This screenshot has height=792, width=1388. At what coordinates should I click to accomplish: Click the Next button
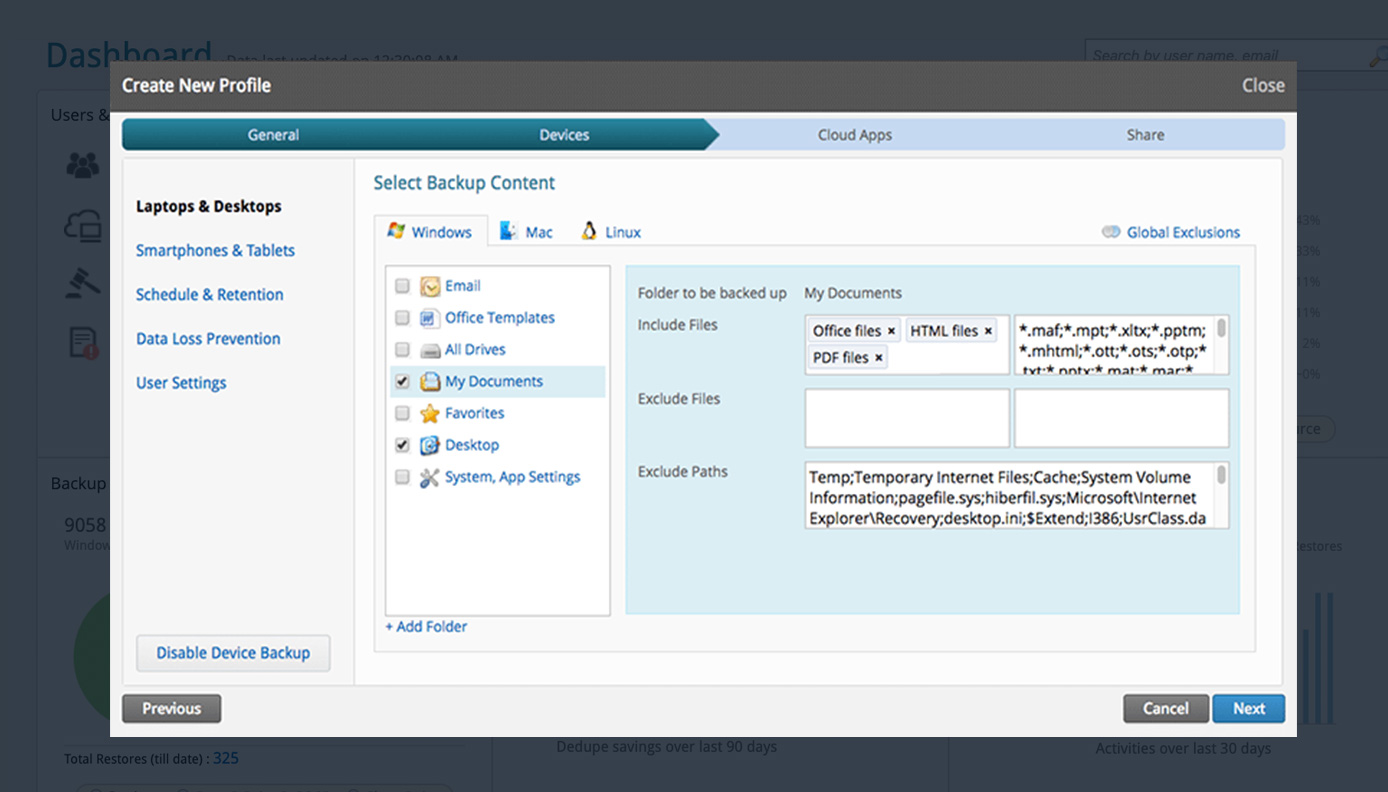tap(1249, 708)
